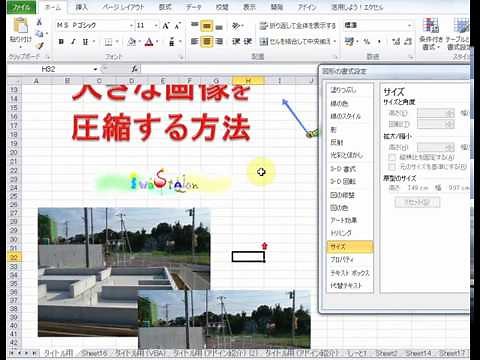Click the phonetic guide (furigana) icon
The width and height of the screenshot is (480, 360).
(172, 42)
